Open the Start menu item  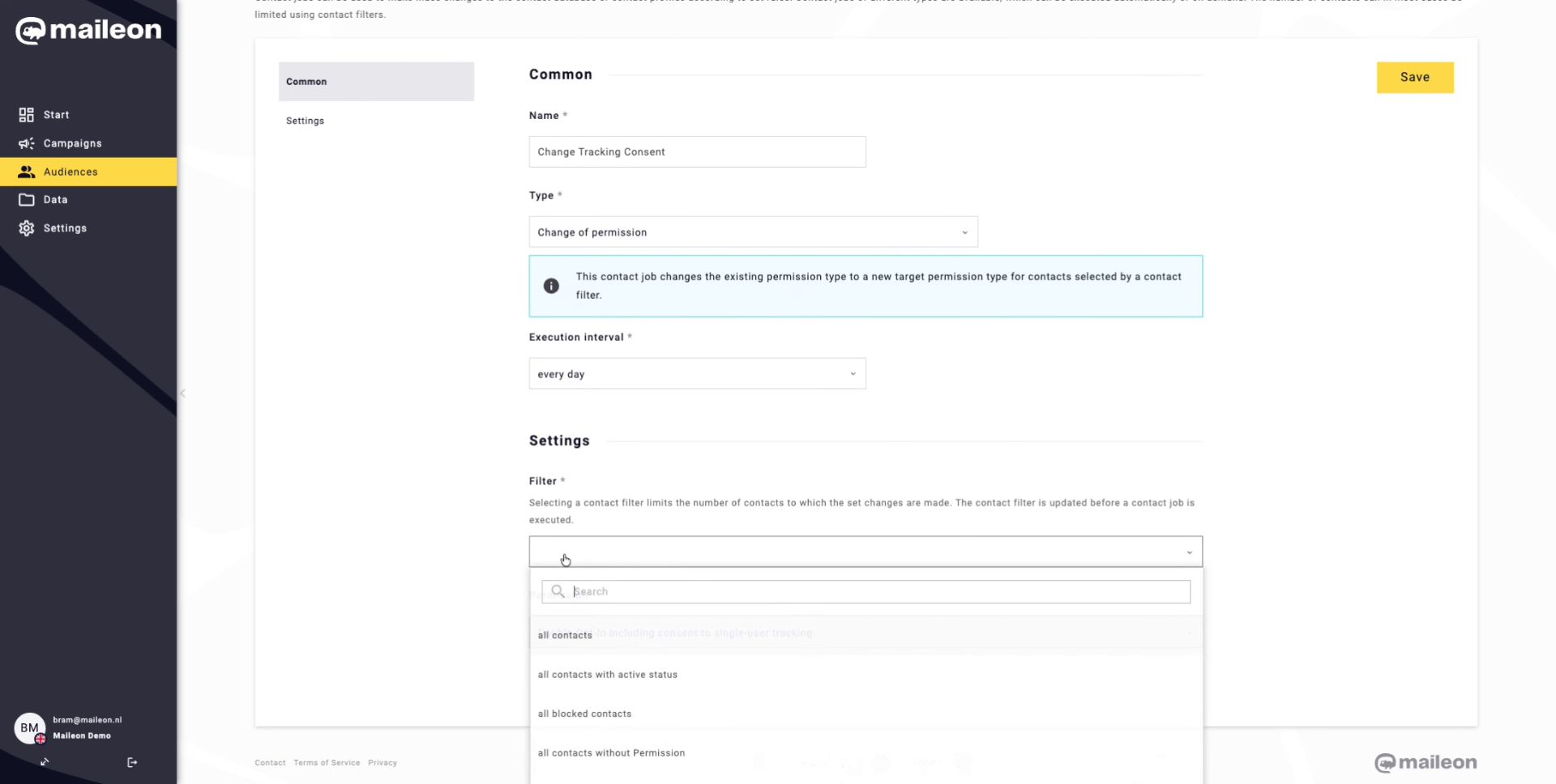(56, 115)
